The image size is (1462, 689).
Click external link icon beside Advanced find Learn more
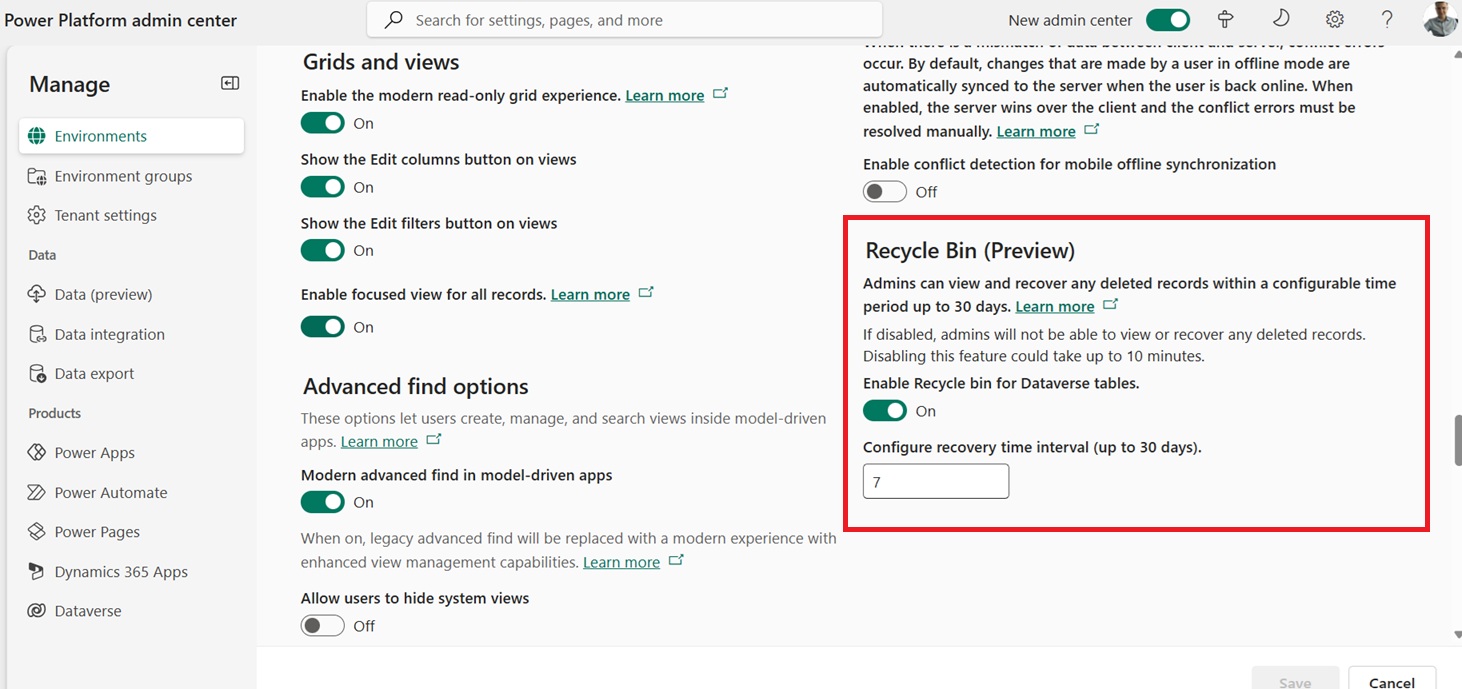click(433, 440)
